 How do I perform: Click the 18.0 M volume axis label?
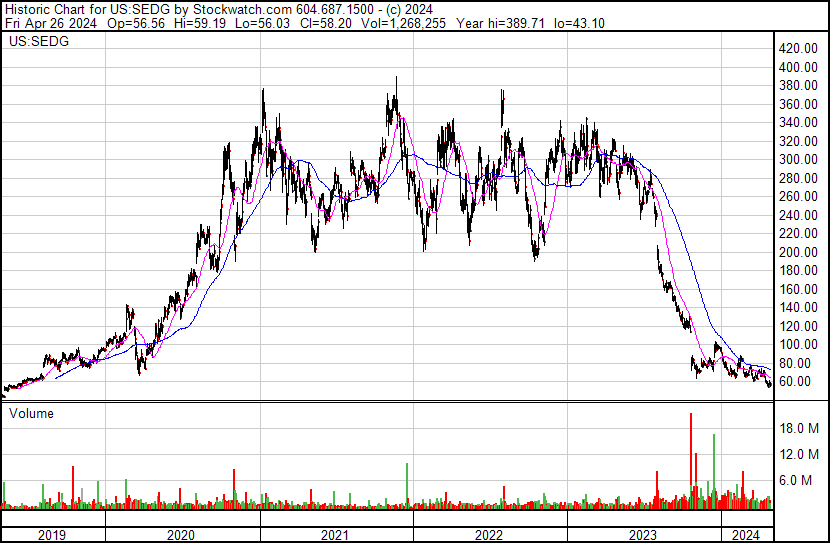coord(800,429)
